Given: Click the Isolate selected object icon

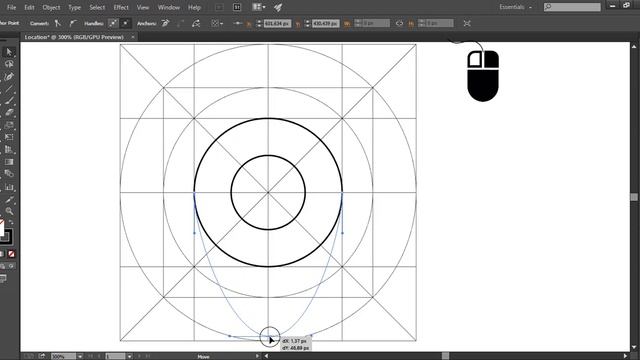Looking at the screenshot, I should (467, 24).
